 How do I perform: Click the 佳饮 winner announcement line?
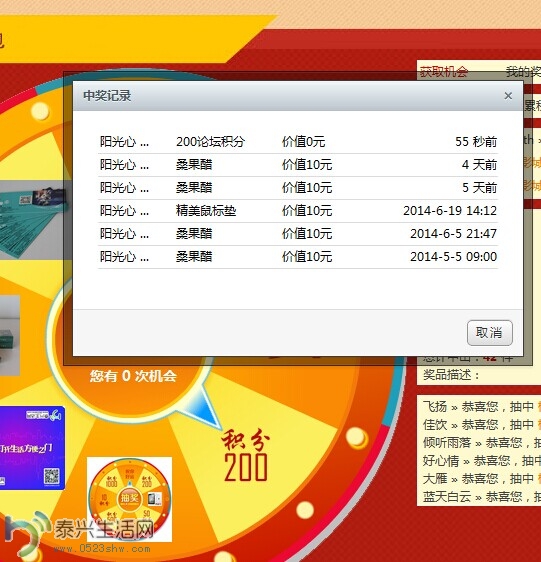click(481, 424)
